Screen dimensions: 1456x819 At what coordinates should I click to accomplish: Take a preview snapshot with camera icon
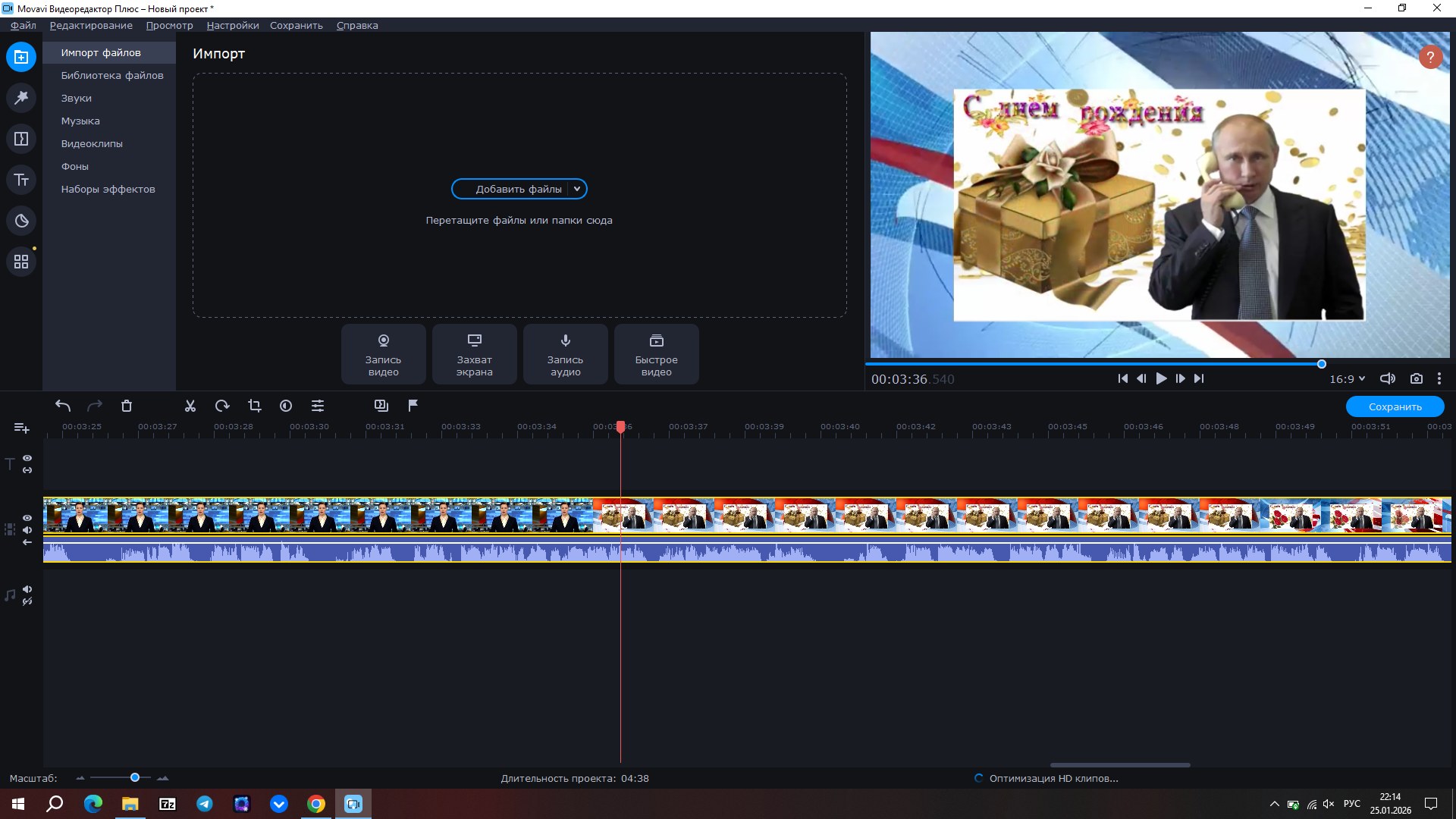click(x=1416, y=378)
